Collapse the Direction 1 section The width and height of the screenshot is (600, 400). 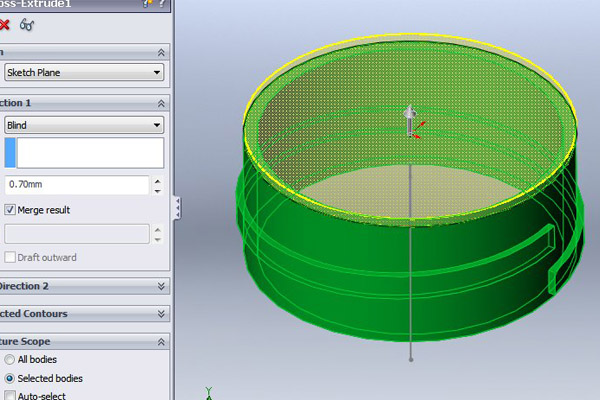click(161, 103)
